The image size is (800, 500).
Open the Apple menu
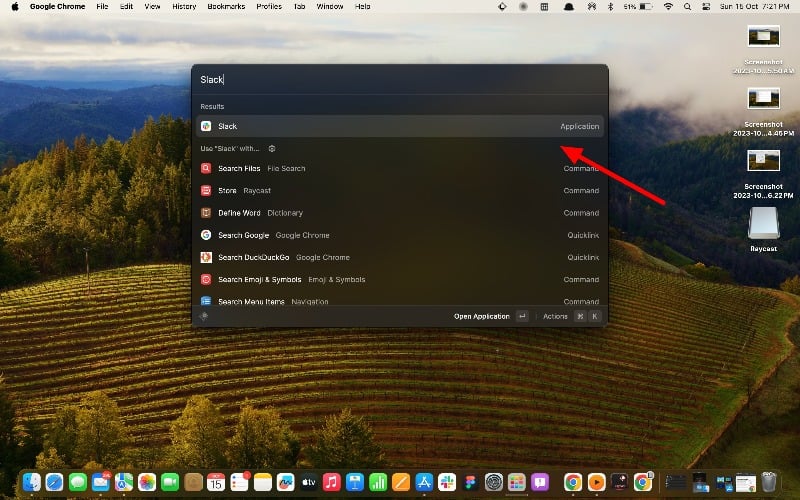(x=14, y=6)
